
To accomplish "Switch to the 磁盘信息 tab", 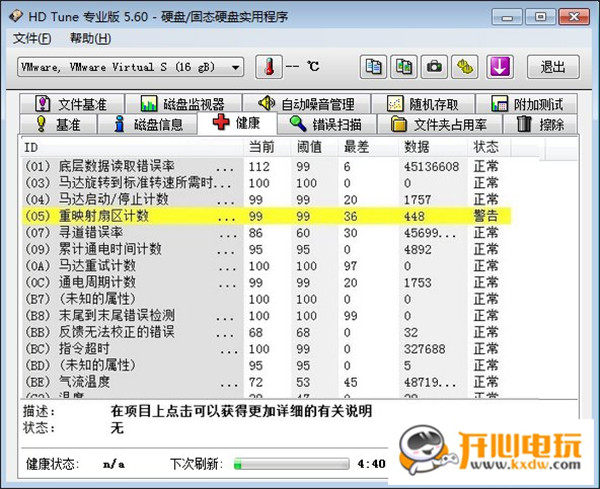I will pyautogui.click(x=148, y=125).
